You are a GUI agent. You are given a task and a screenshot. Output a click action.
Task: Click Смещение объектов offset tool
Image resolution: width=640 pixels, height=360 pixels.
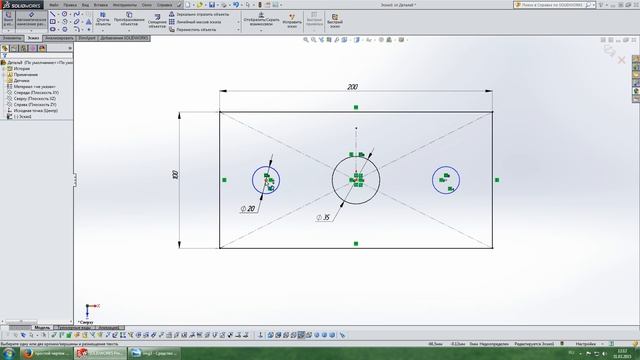pos(157,22)
